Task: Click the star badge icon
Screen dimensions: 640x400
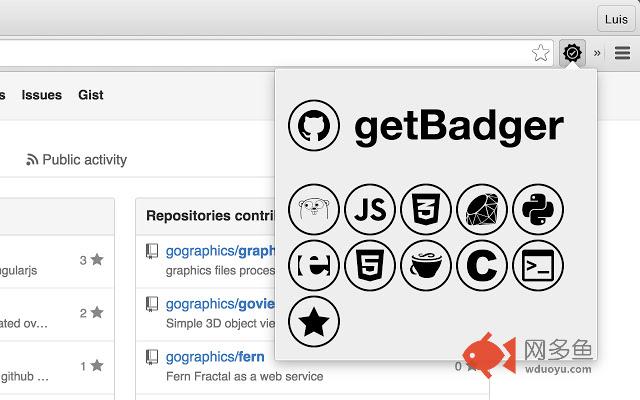Action: click(x=314, y=321)
